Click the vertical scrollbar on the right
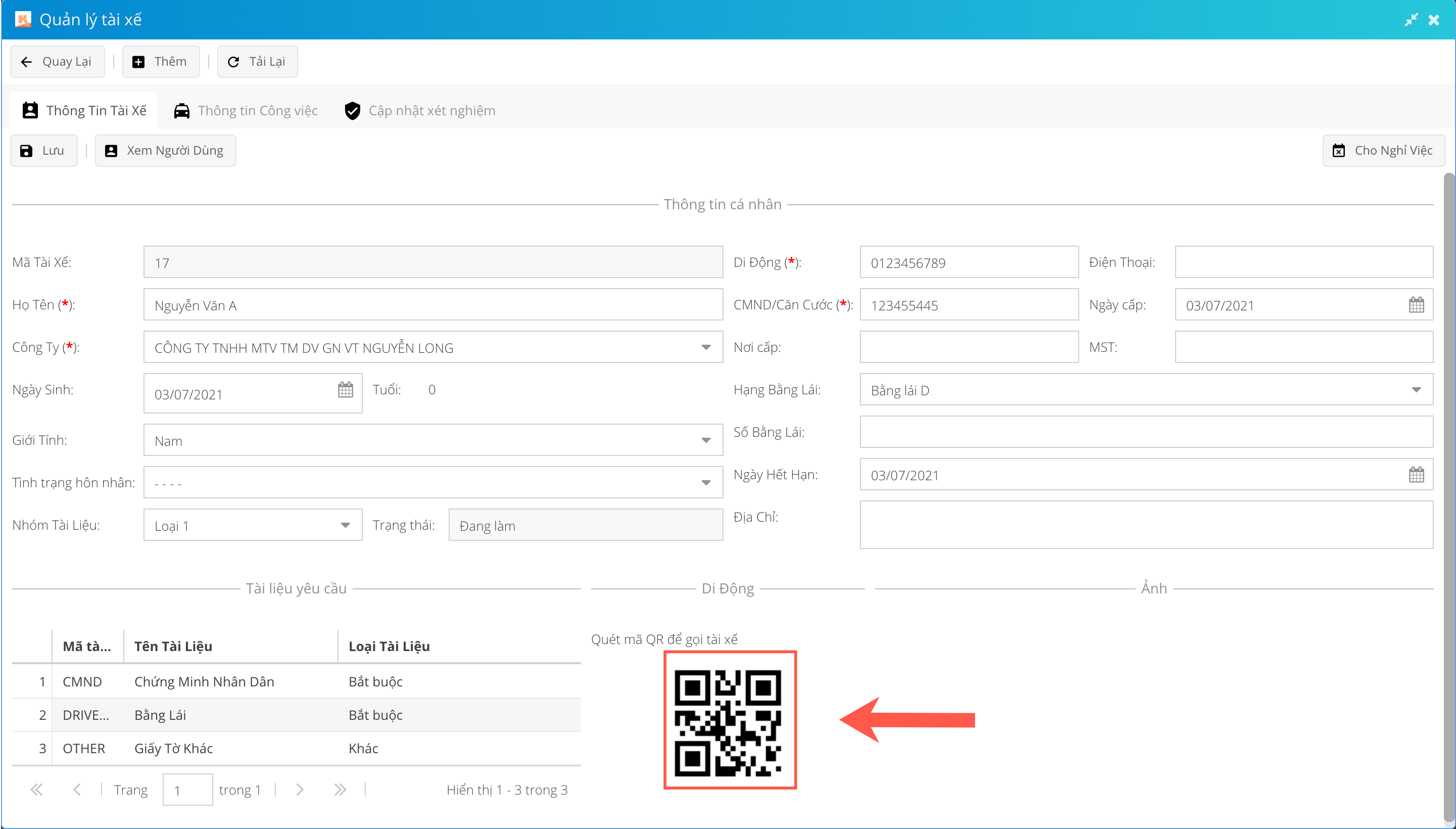The height and width of the screenshot is (829, 1456). pyautogui.click(x=1448, y=495)
